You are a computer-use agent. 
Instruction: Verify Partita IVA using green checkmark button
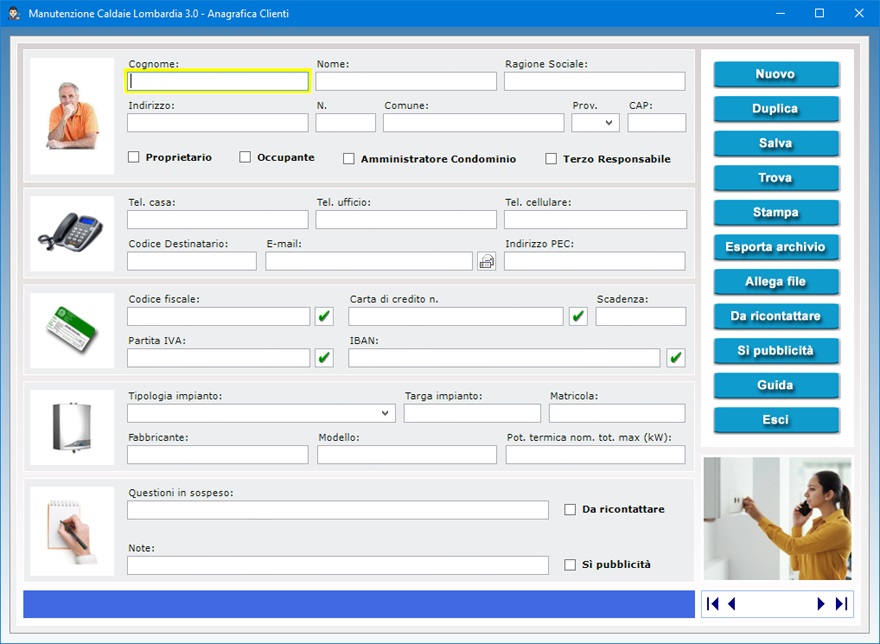tap(324, 358)
